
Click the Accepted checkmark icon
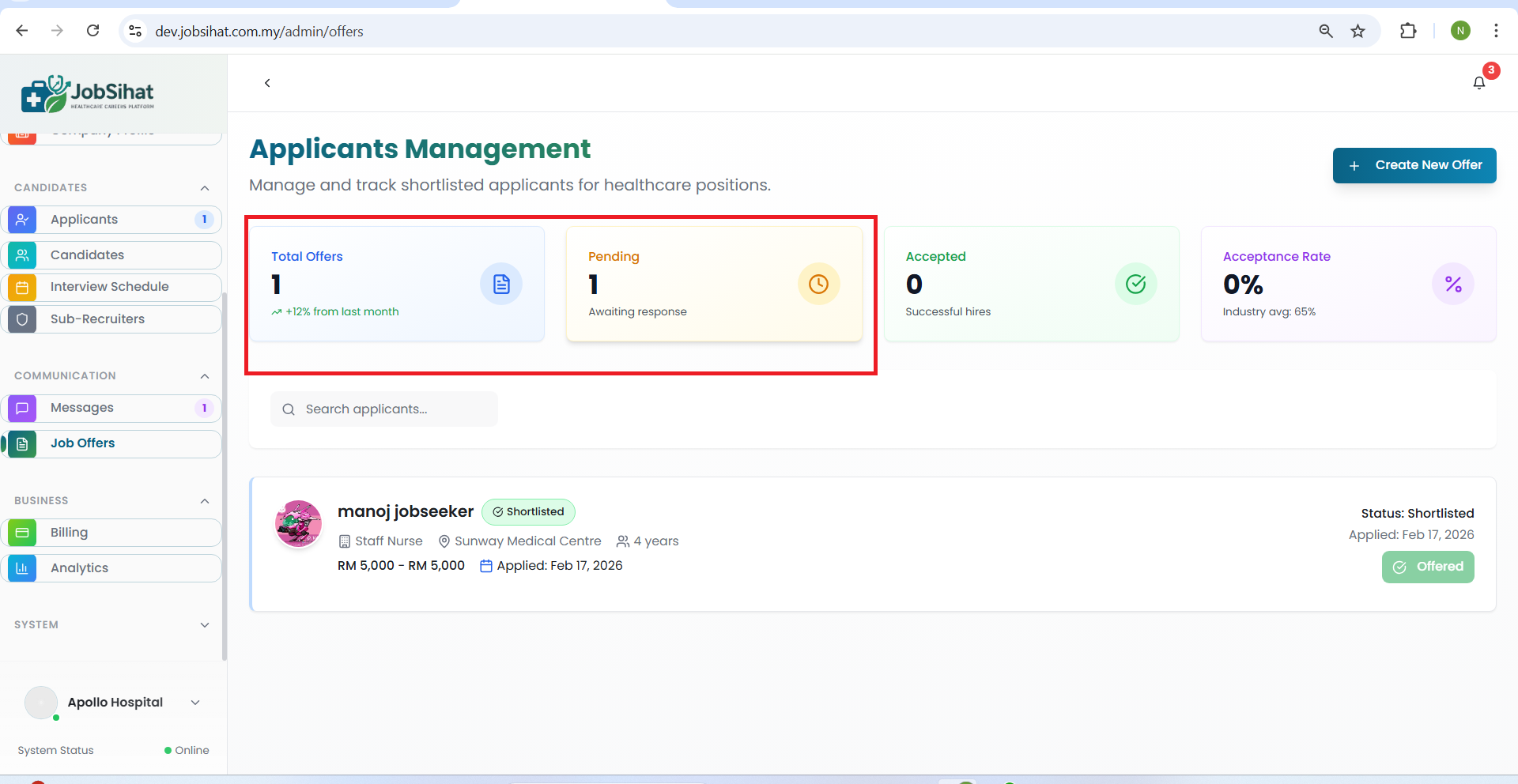coord(1135,284)
